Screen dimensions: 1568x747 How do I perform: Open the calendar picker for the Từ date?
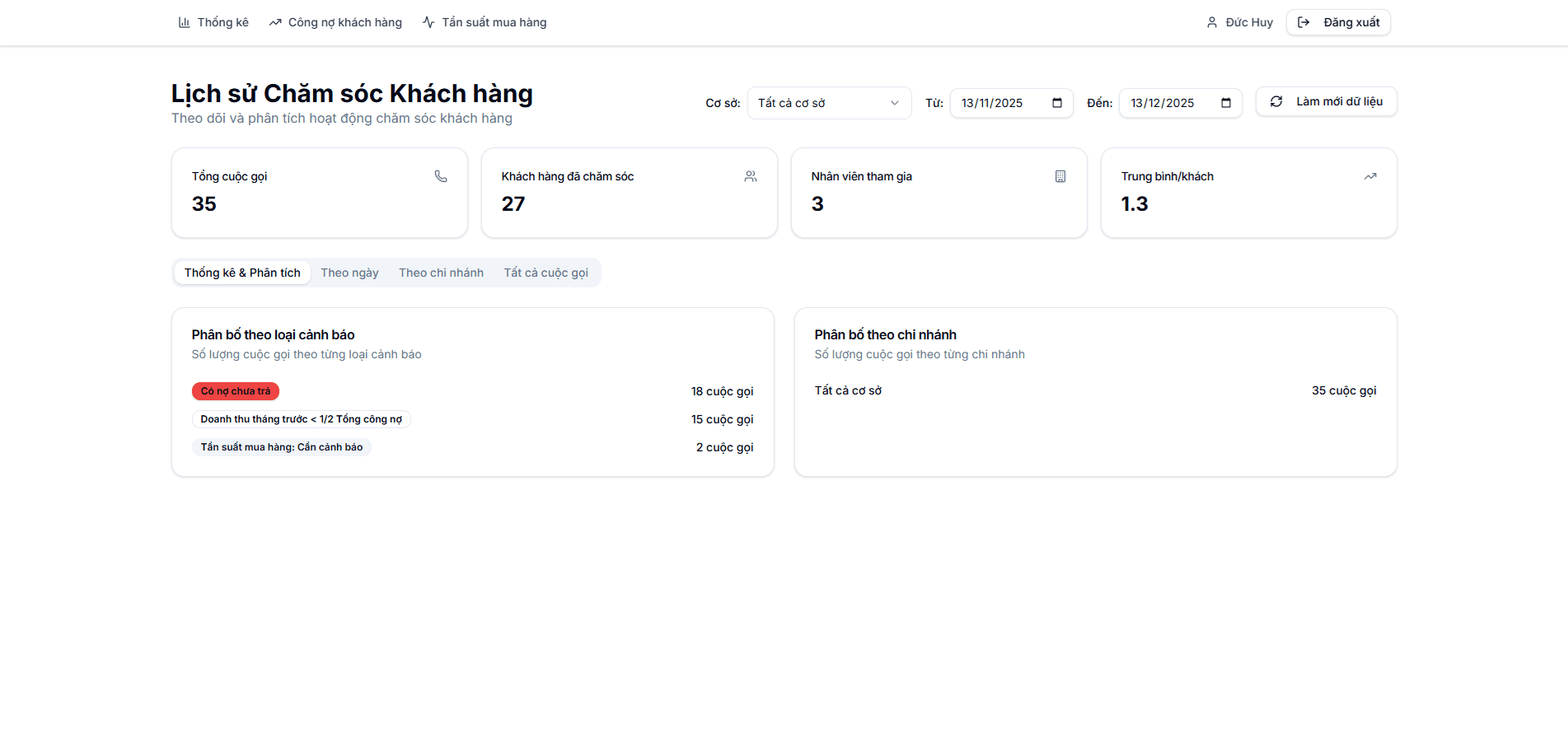point(1057,103)
